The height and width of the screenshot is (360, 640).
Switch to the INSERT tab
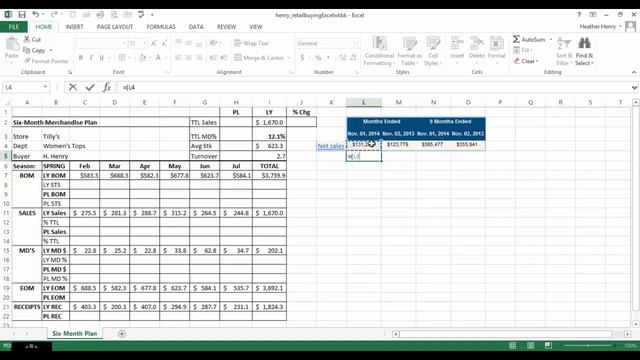coord(74,27)
